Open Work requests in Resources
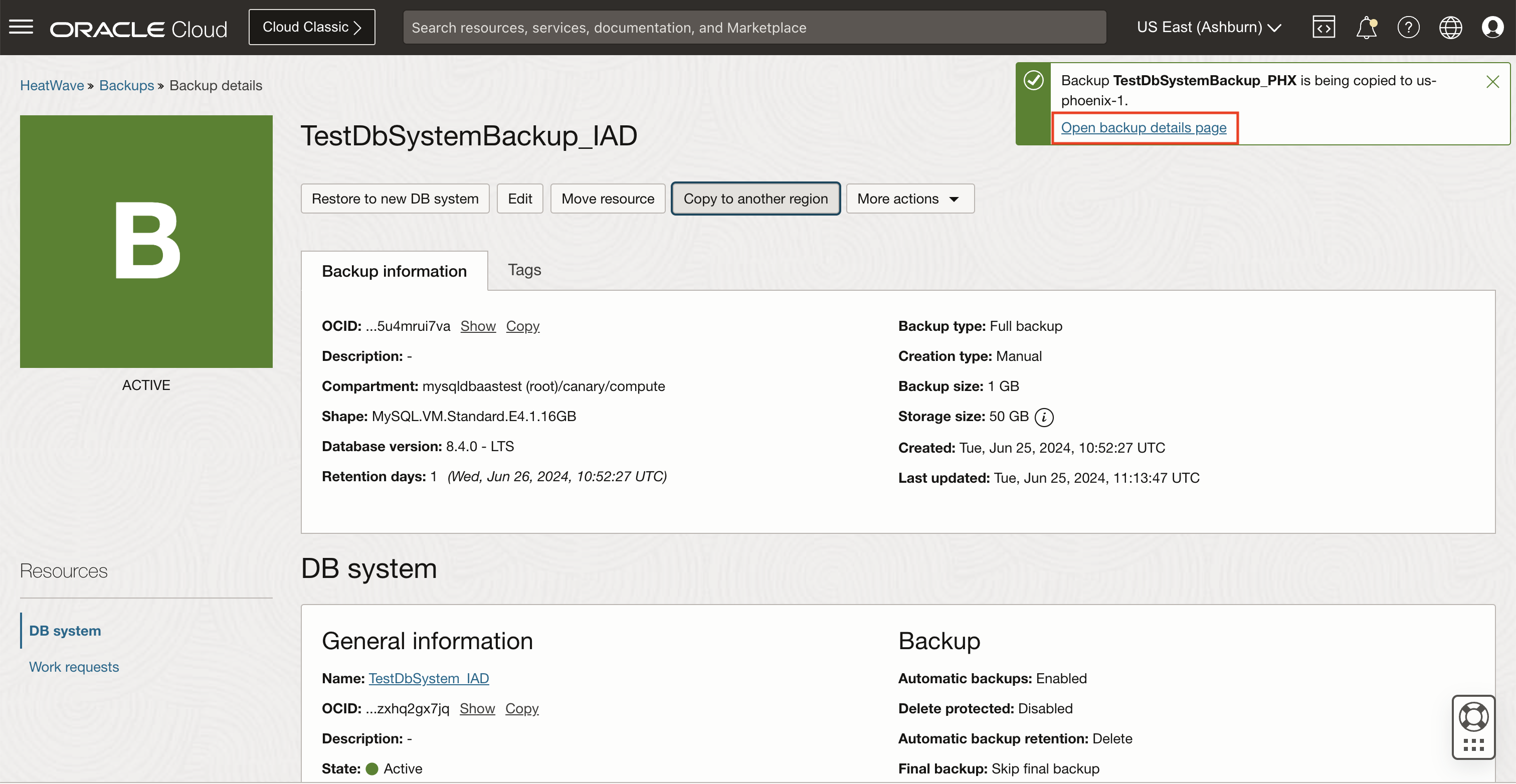 (x=74, y=667)
